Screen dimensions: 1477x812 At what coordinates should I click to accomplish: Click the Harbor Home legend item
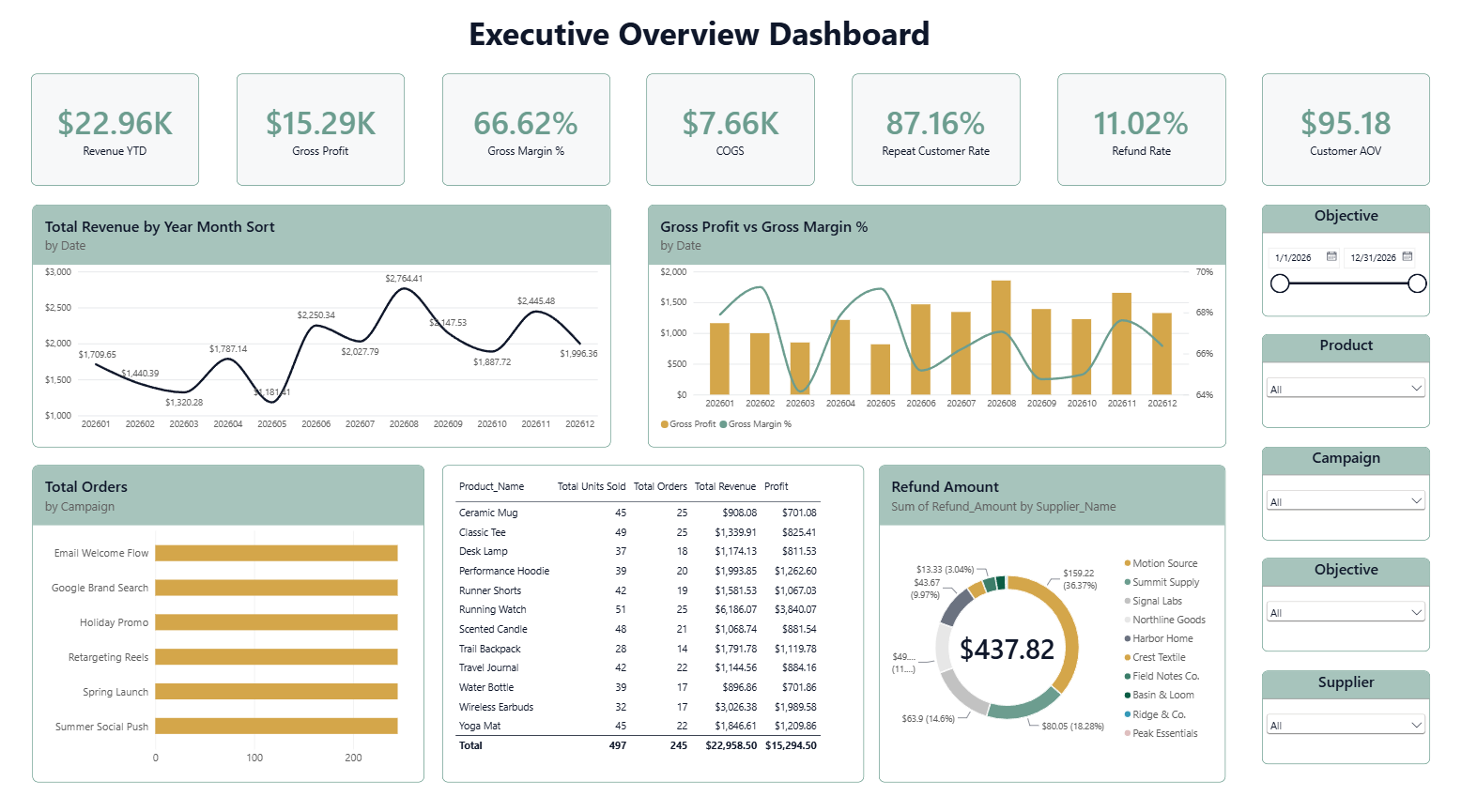pos(1159,638)
